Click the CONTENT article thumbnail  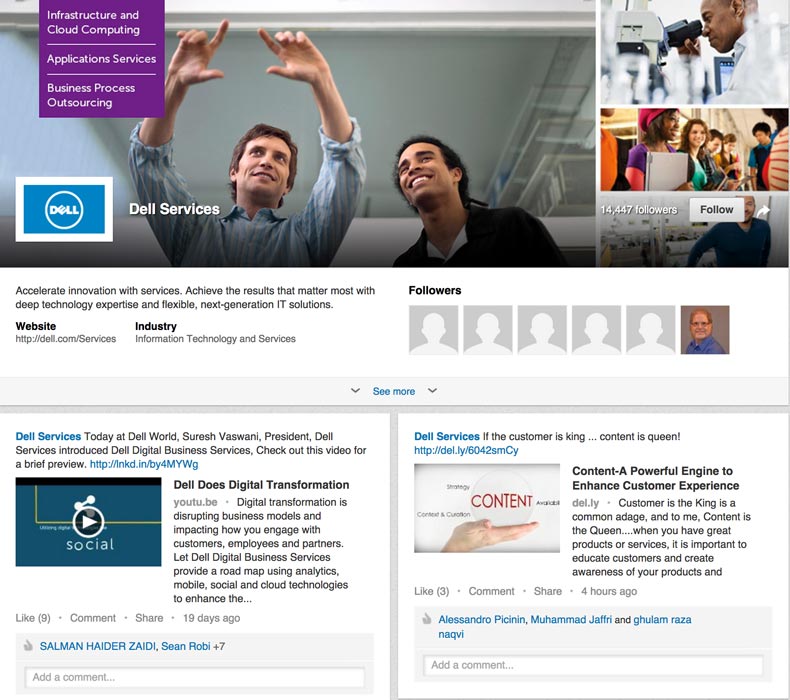coord(487,508)
